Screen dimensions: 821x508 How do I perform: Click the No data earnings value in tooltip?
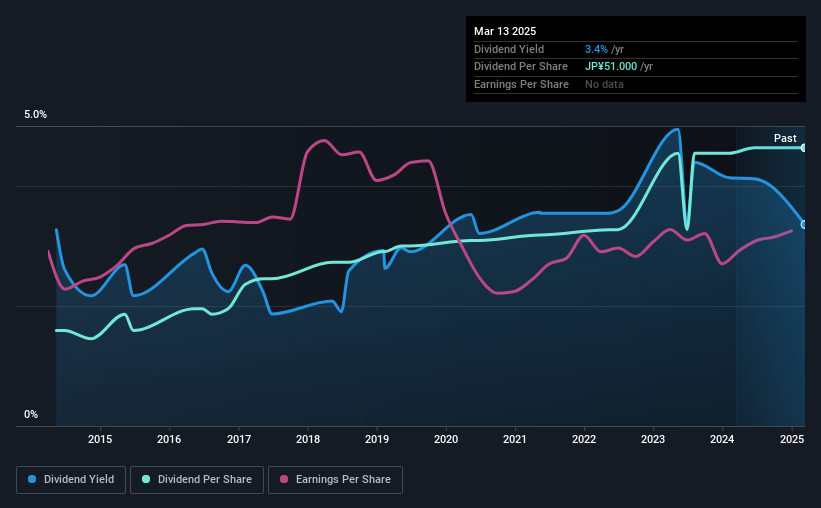[x=604, y=84]
